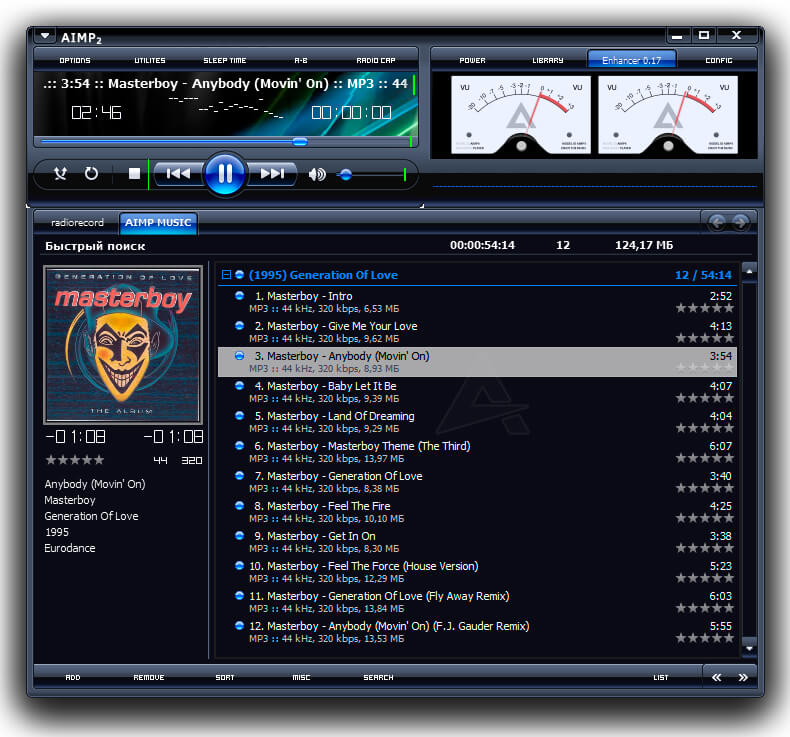The image size is (790, 737).
Task: Click the double right arrow at bottom
Action: pos(743,678)
